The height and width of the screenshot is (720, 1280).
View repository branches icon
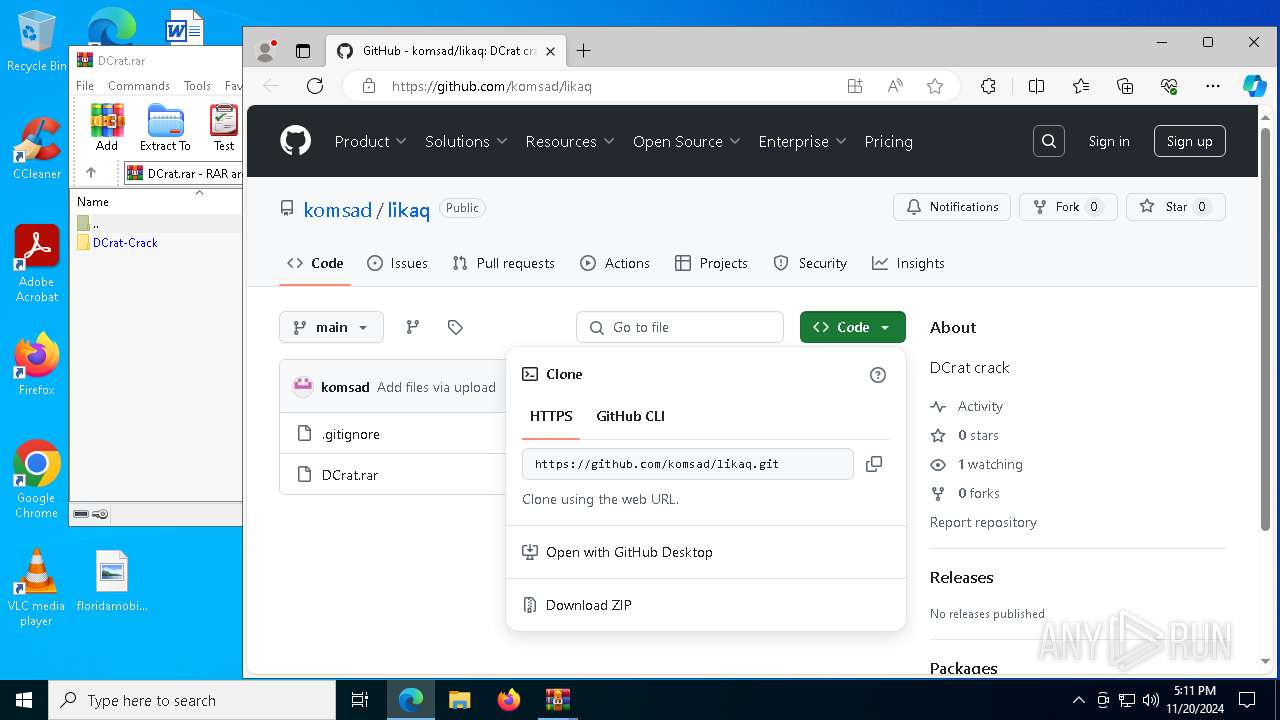click(413, 327)
